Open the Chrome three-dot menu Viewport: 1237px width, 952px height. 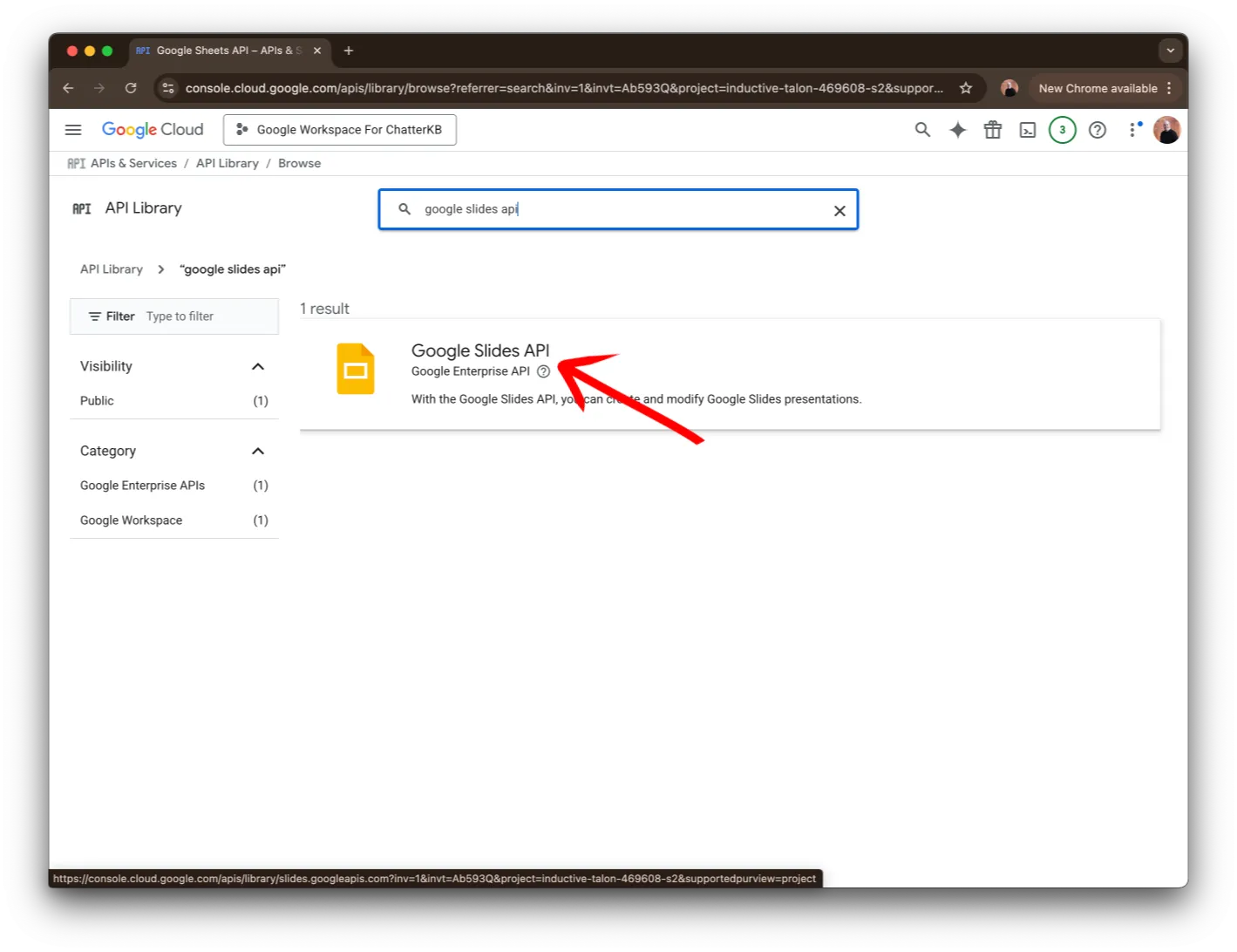coord(1169,88)
